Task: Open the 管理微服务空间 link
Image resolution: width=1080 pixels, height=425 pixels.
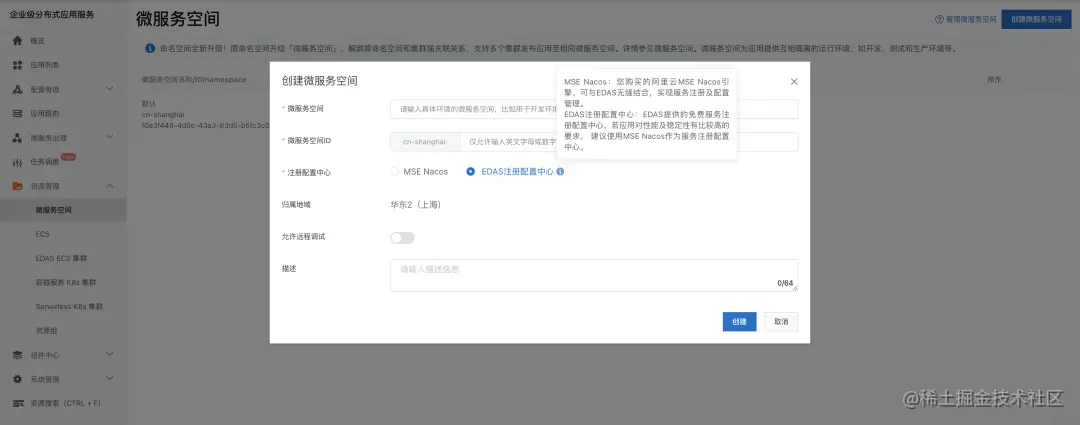Action: coord(970,19)
